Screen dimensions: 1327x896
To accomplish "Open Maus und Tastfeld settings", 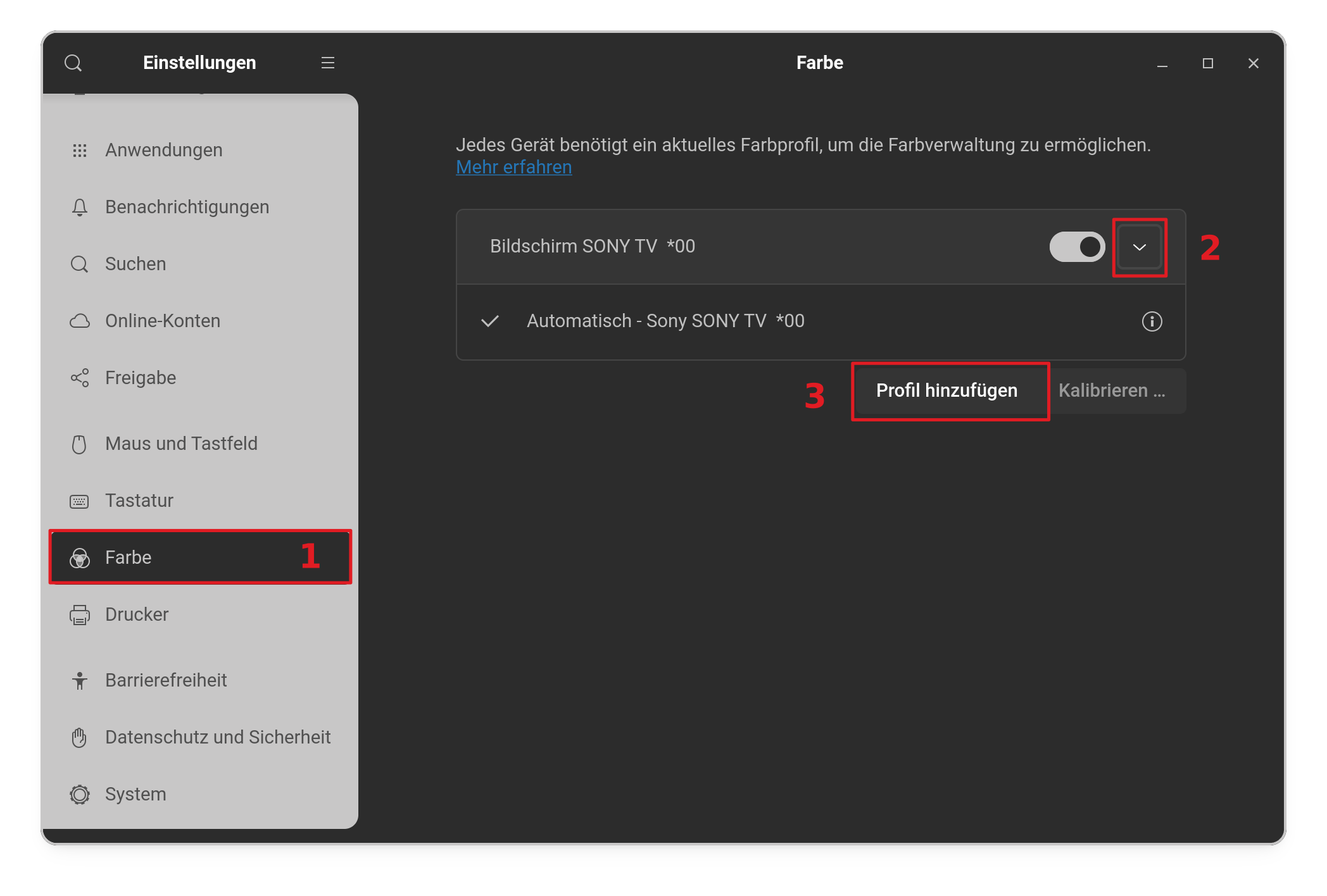I will click(181, 444).
